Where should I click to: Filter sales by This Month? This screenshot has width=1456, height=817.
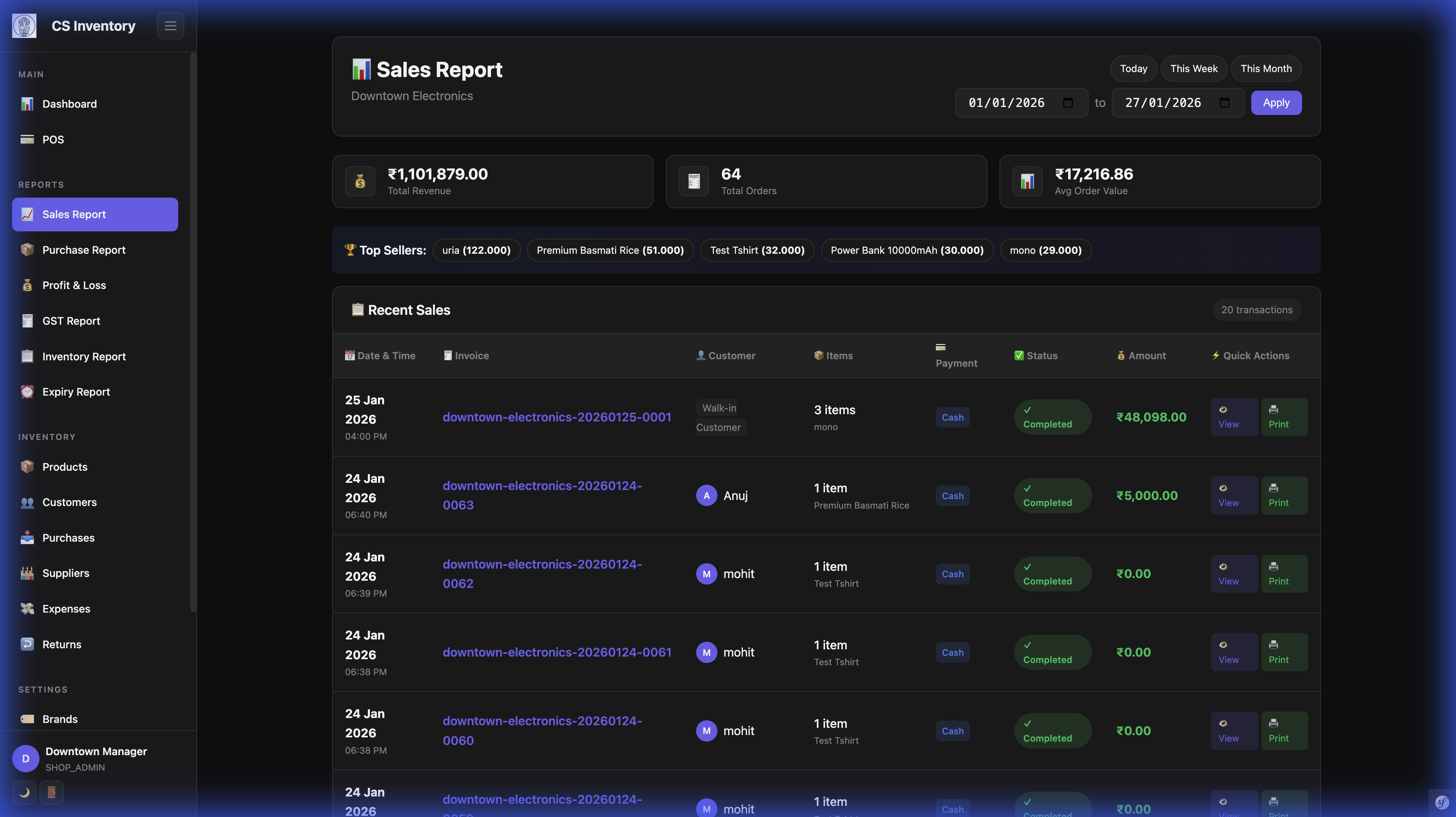[1266, 68]
